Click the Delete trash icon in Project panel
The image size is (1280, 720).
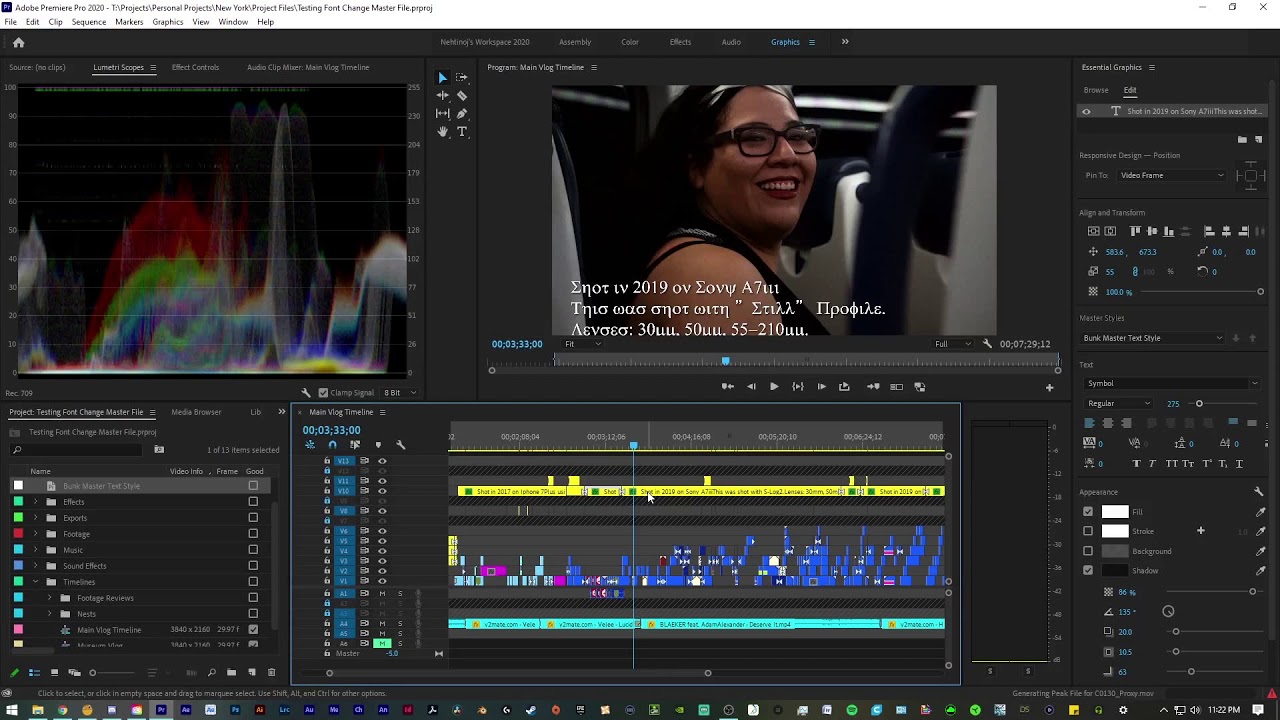click(271, 673)
